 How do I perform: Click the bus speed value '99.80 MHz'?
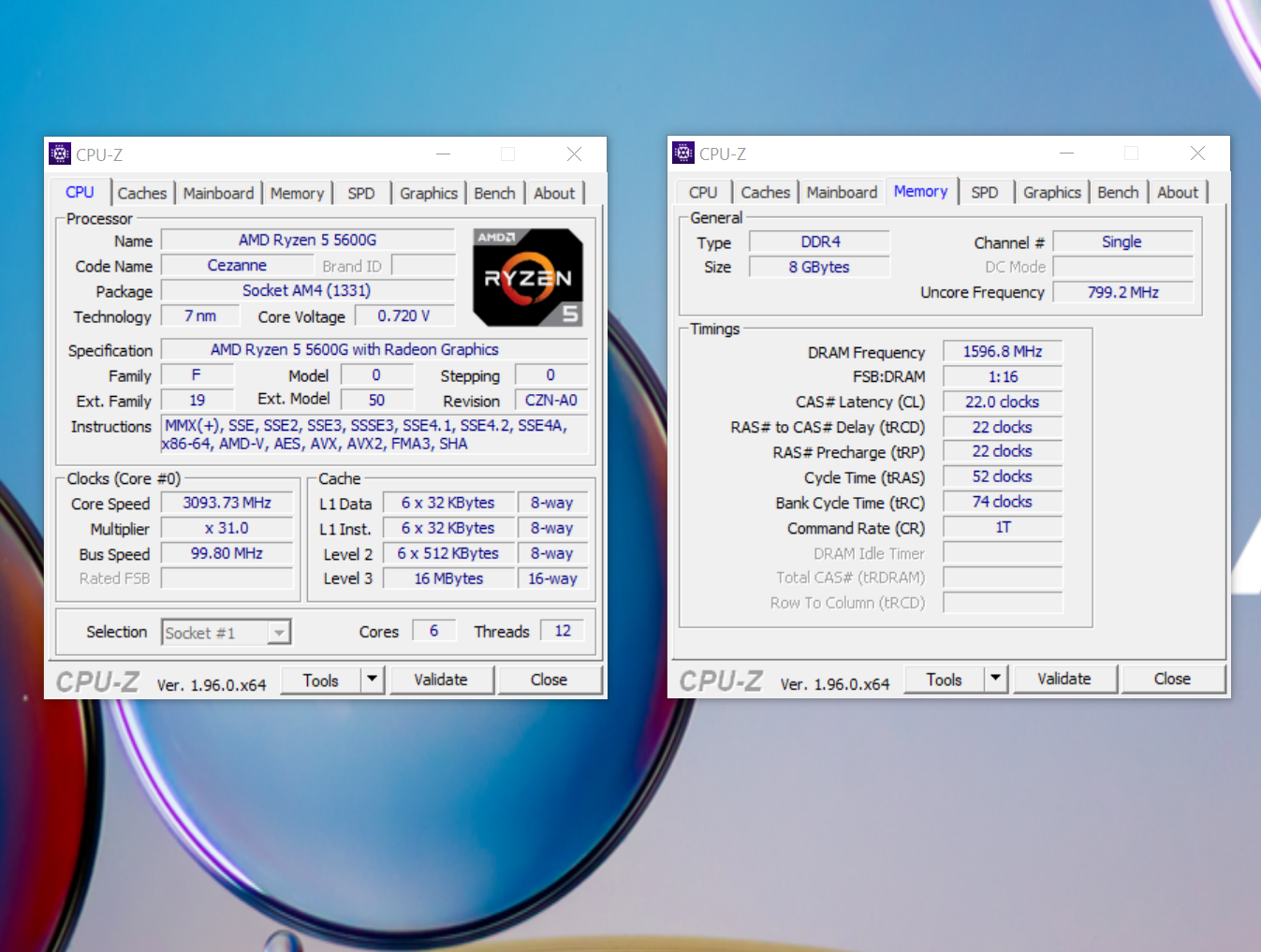click(x=227, y=554)
